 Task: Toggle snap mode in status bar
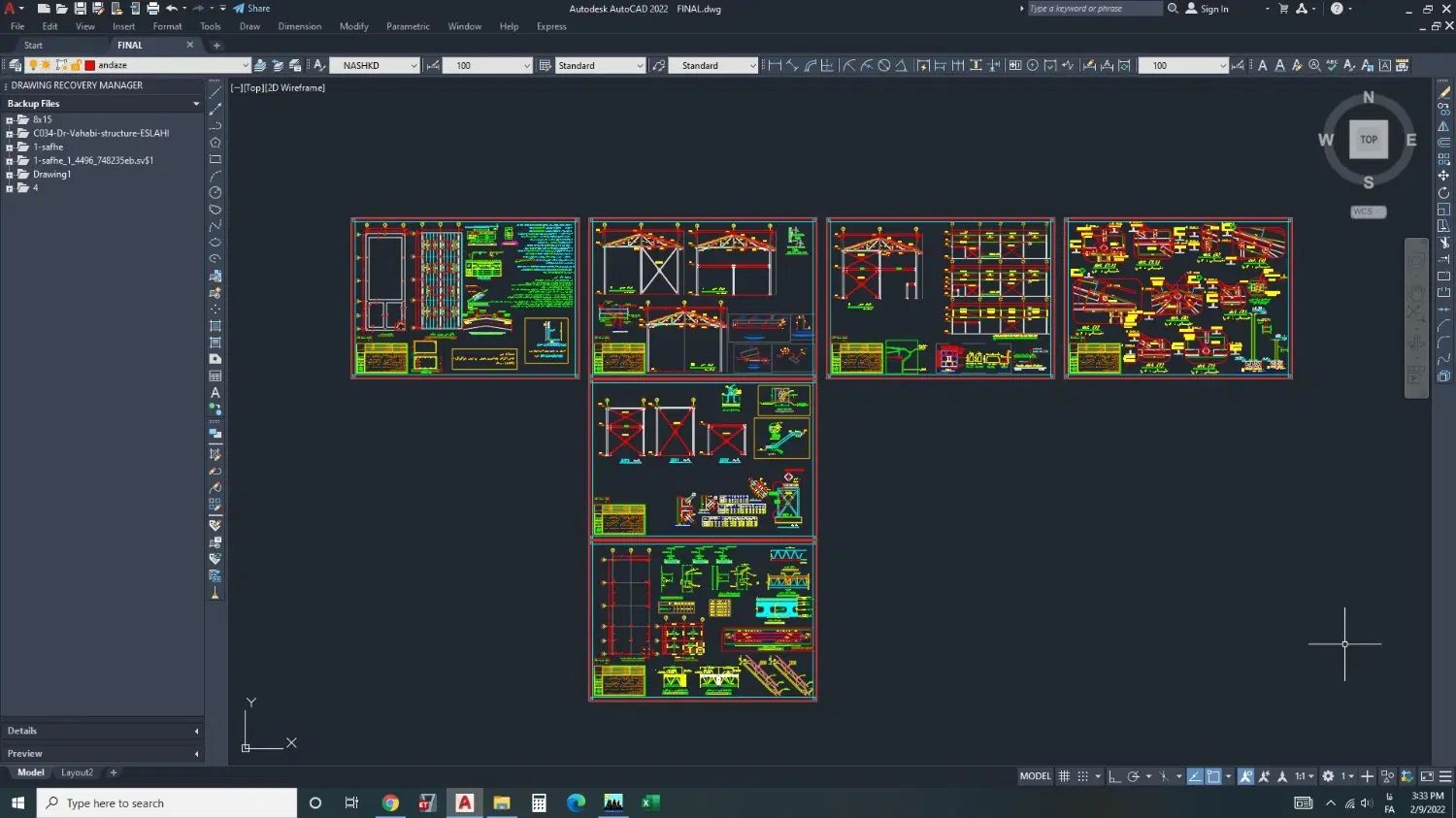click(x=1082, y=776)
